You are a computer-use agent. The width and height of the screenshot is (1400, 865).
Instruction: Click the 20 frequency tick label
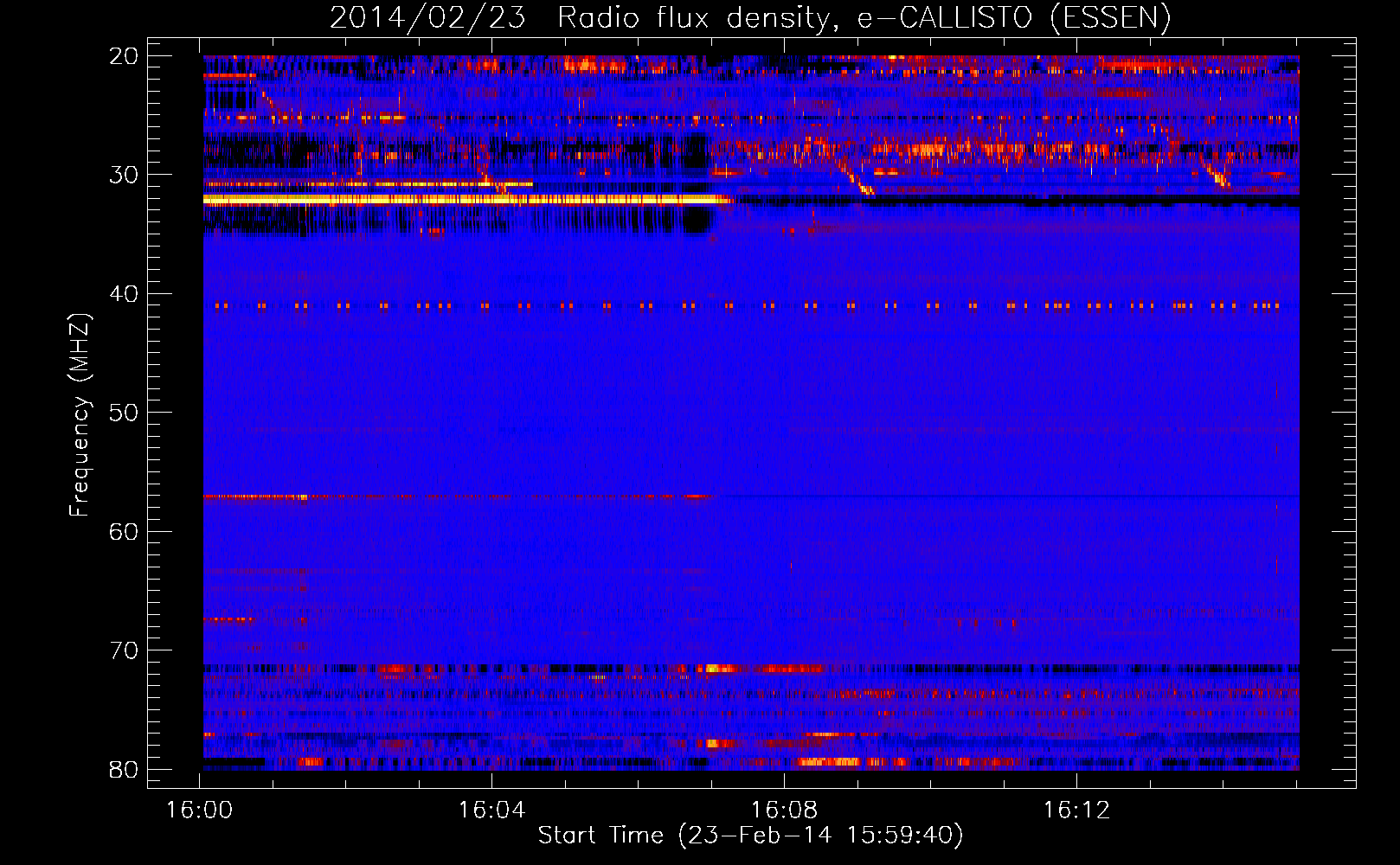tap(124, 56)
